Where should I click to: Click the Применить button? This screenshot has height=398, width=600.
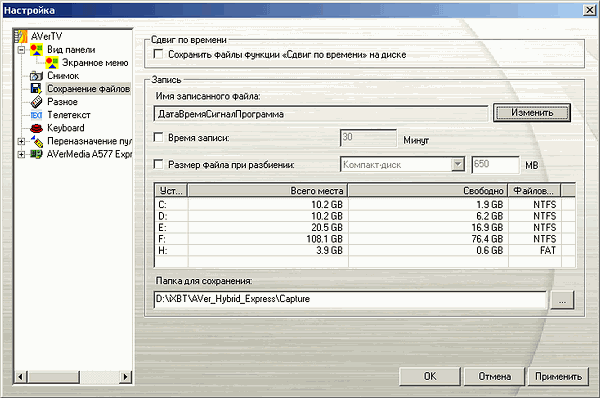558,377
